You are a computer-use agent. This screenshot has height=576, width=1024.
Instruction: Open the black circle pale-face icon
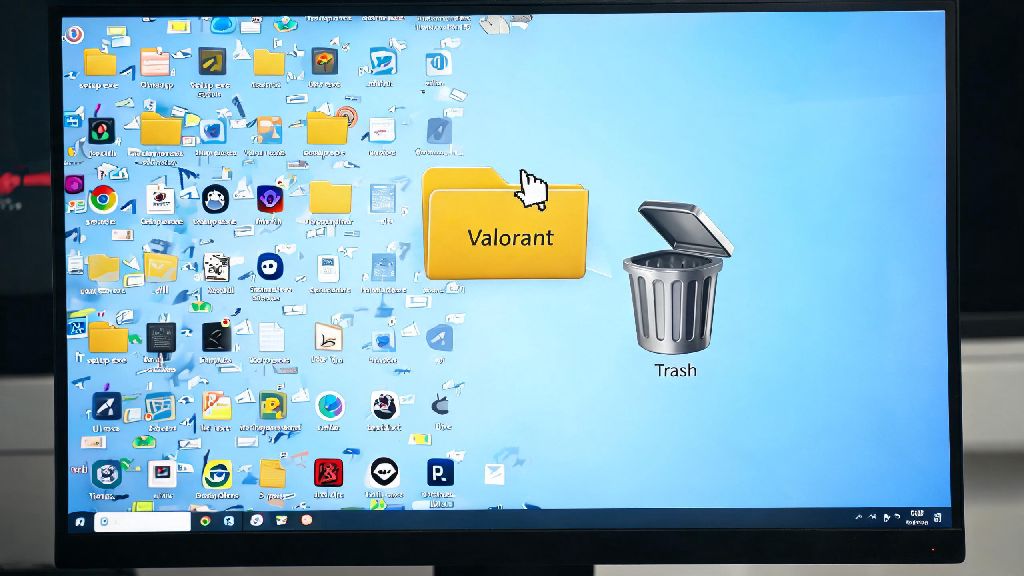click(215, 199)
